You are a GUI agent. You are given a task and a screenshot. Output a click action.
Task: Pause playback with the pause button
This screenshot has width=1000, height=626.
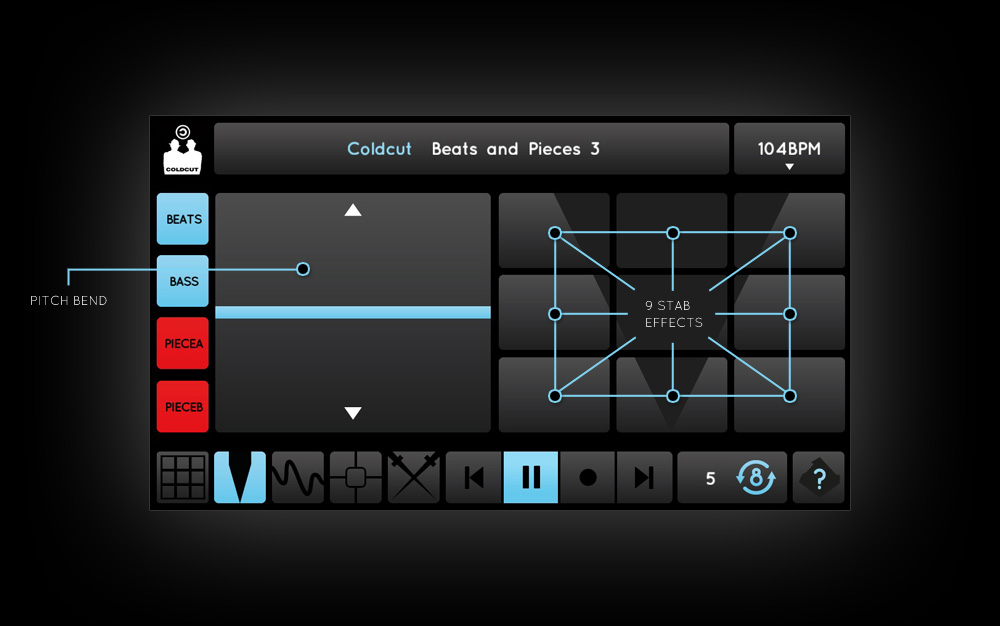(x=531, y=477)
